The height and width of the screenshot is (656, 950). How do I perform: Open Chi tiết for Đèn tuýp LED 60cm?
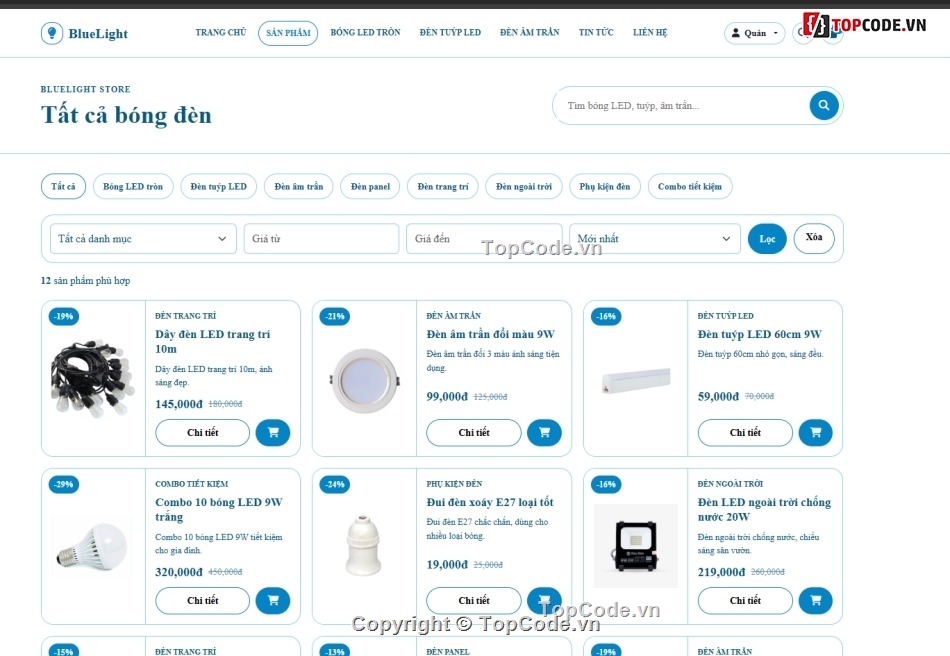[745, 432]
